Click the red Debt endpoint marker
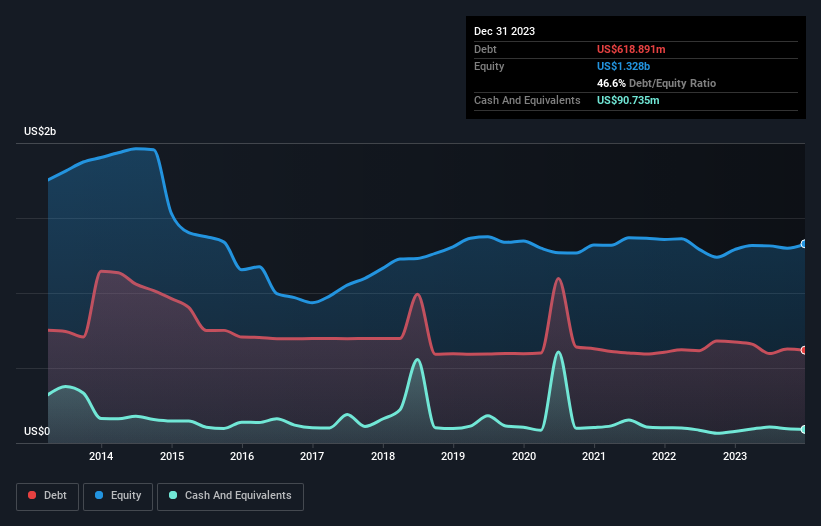821x526 pixels. (804, 350)
